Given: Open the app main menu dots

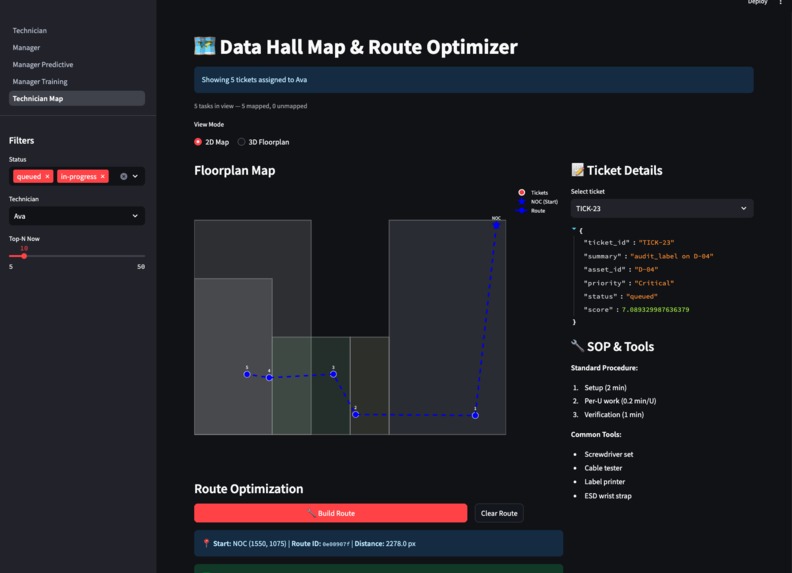Looking at the screenshot, I should [780, 2].
